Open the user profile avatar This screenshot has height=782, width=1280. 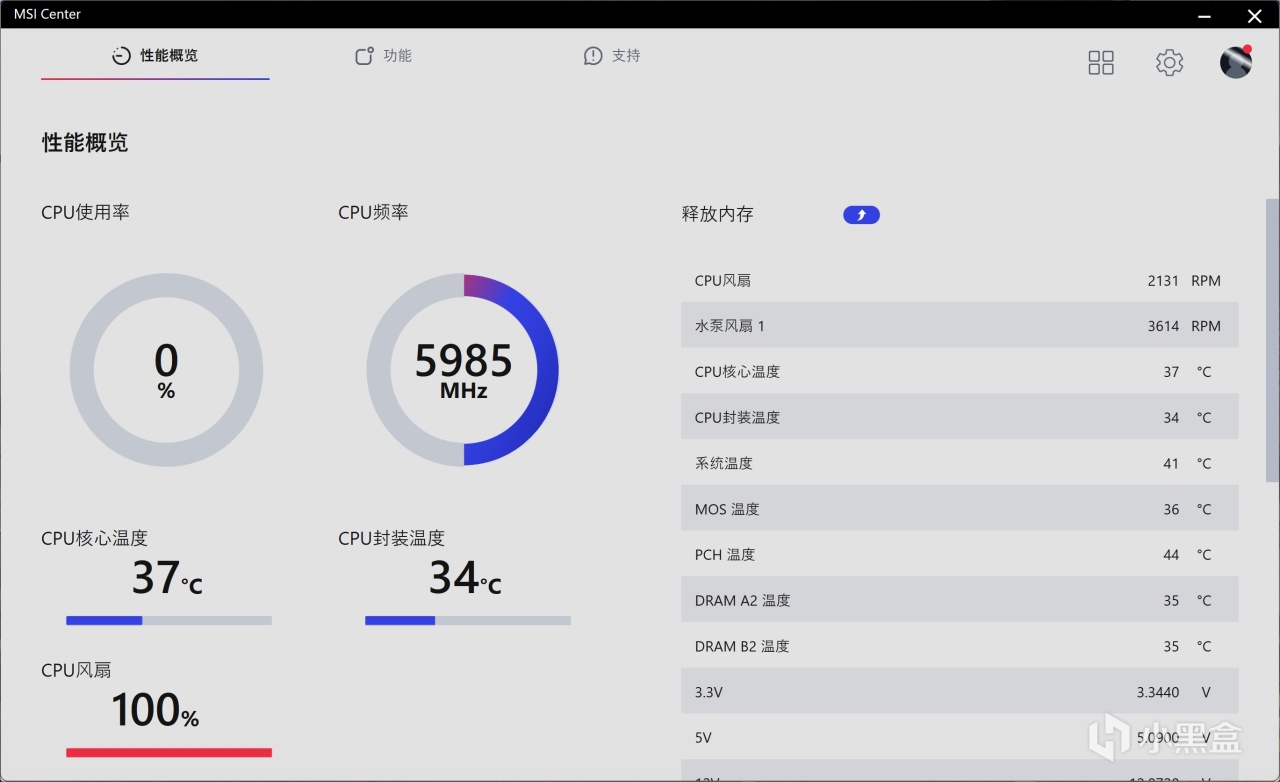(x=1236, y=62)
